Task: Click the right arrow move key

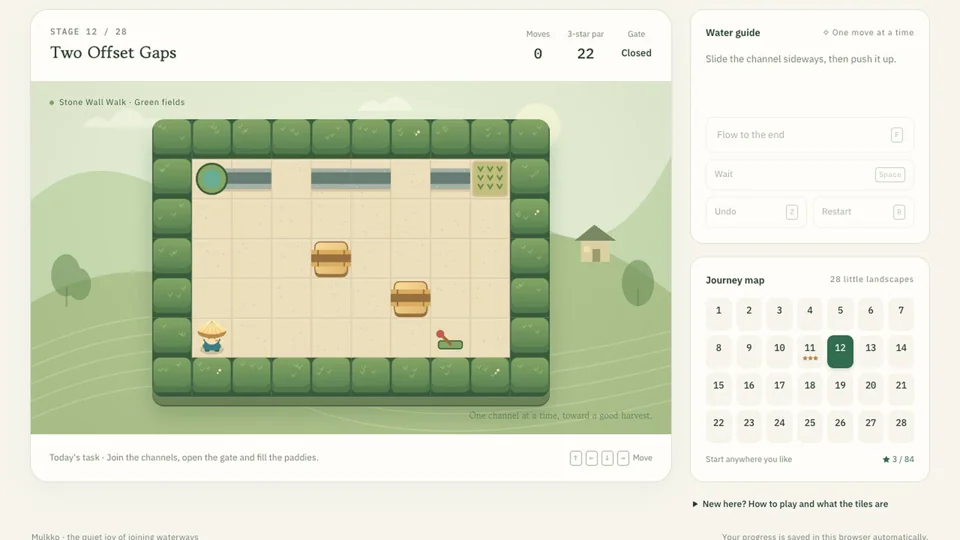Action: 623,458
